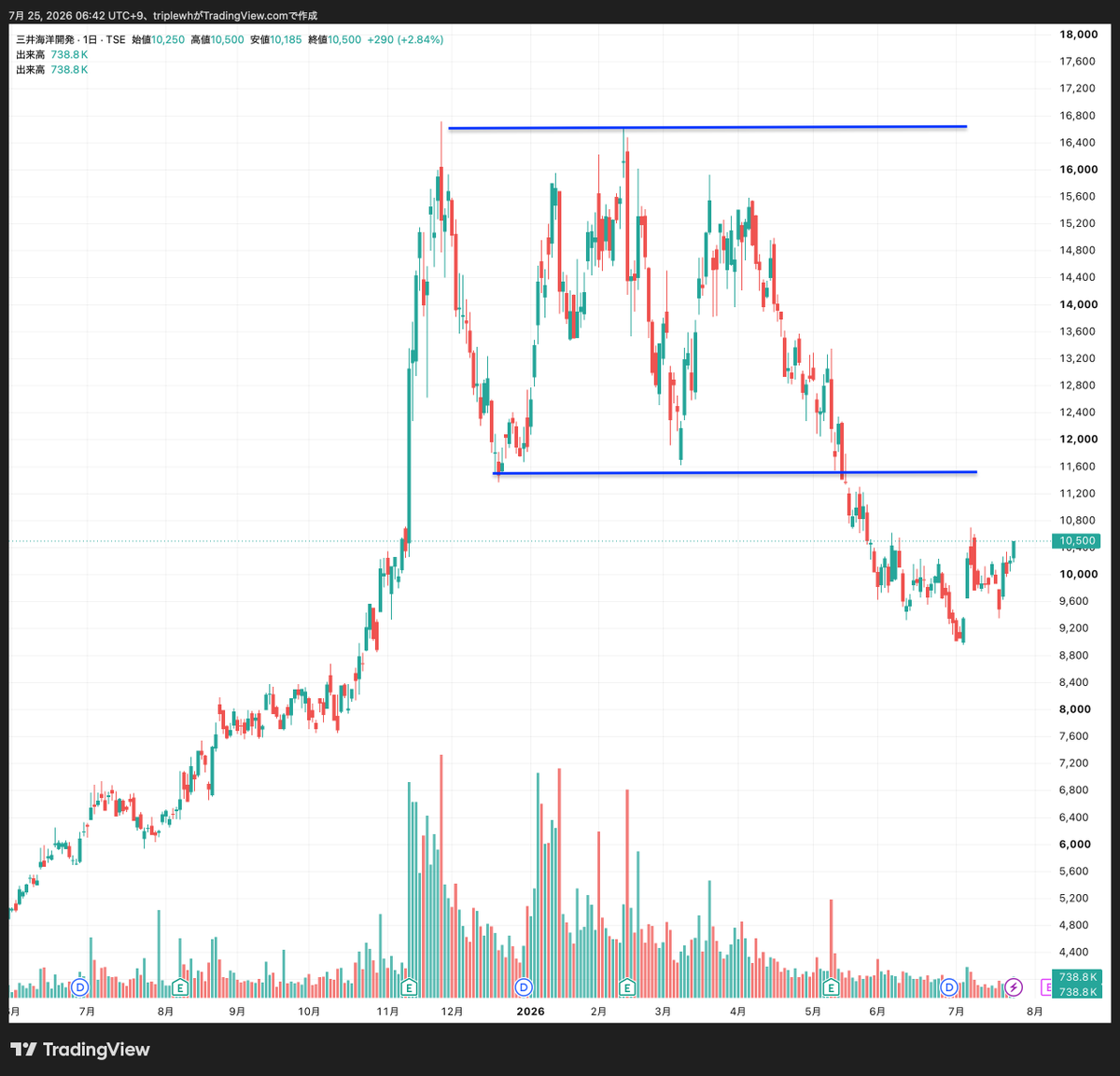1120x1076 pixels.
Task: Click the 始値 10,250 open value
Action: tap(159, 40)
